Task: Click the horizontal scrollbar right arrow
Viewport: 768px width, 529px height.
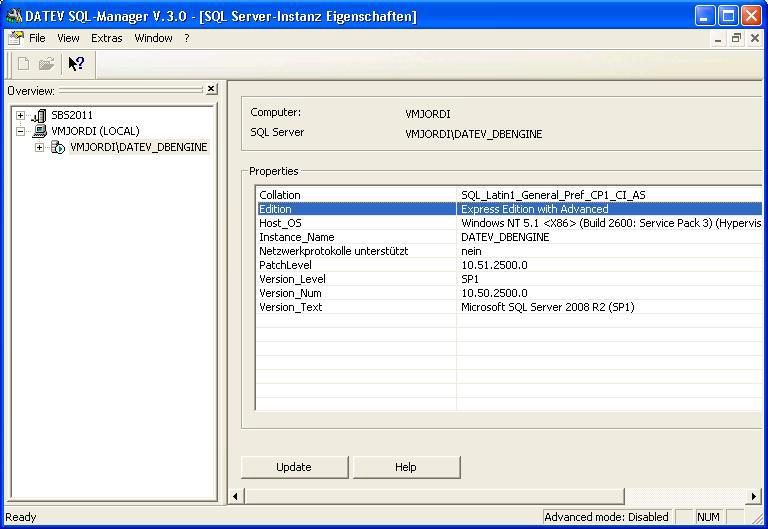Action: pyautogui.click(x=753, y=496)
